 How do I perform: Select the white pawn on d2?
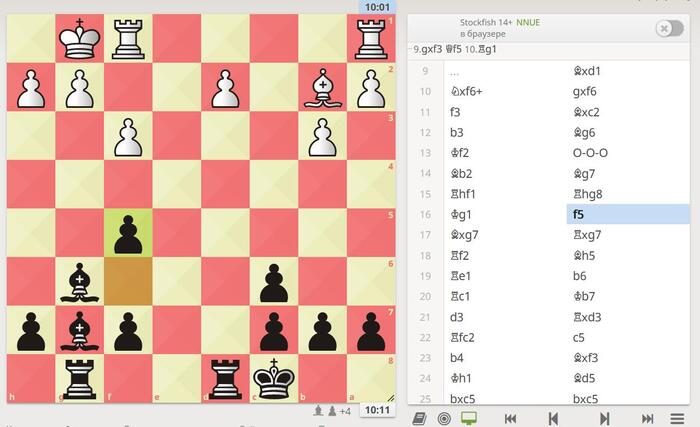point(225,87)
